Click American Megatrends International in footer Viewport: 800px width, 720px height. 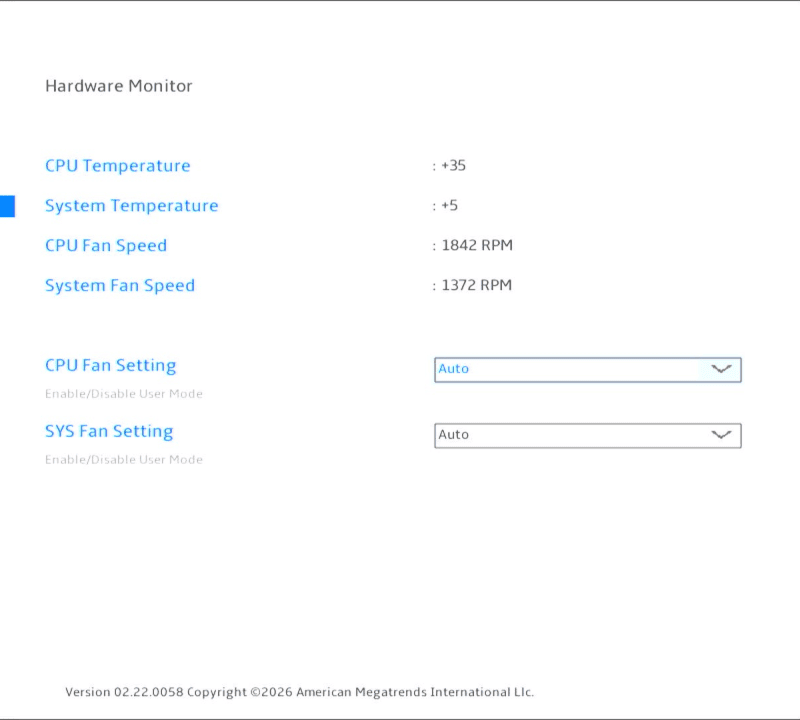(x=404, y=692)
